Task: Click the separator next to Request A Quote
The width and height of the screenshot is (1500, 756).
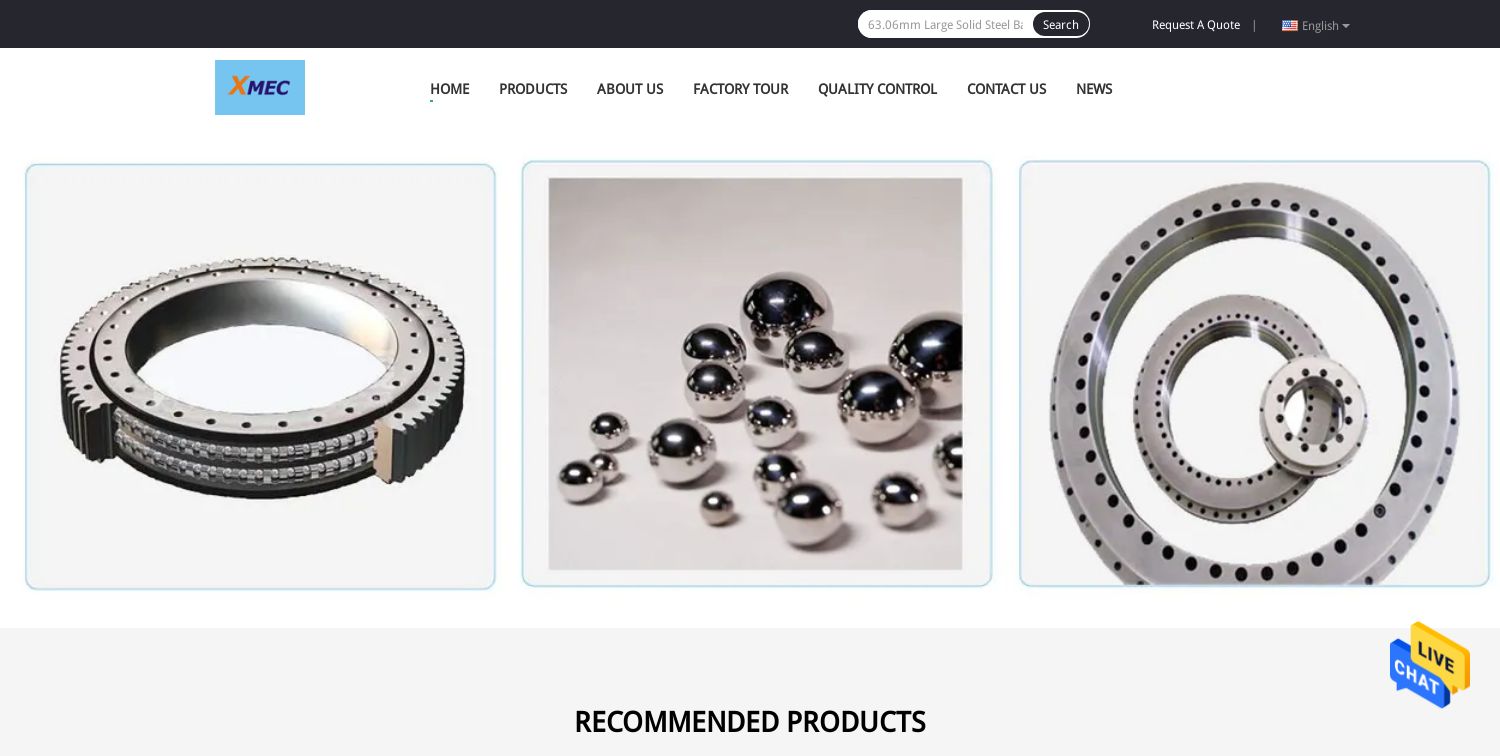Action: (1254, 25)
